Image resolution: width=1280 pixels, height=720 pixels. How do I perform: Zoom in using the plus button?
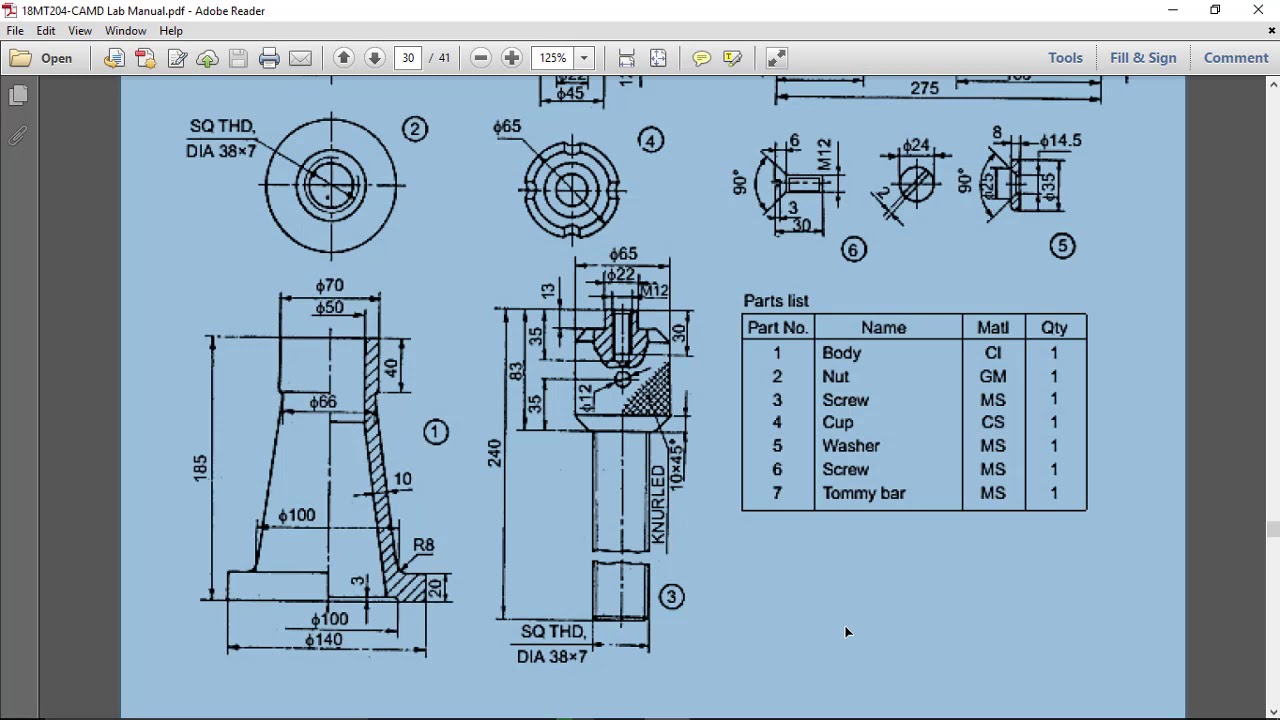(512, 58)
